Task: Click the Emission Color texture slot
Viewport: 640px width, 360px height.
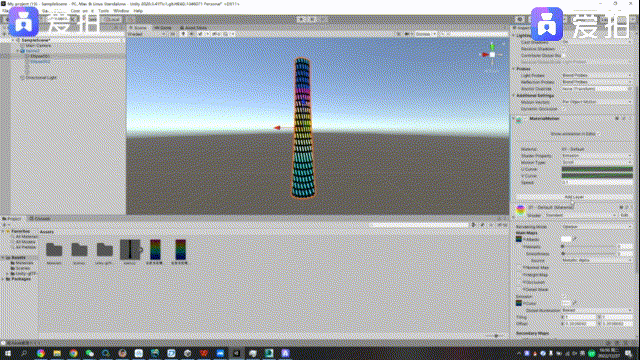Action: pos(519,303)
